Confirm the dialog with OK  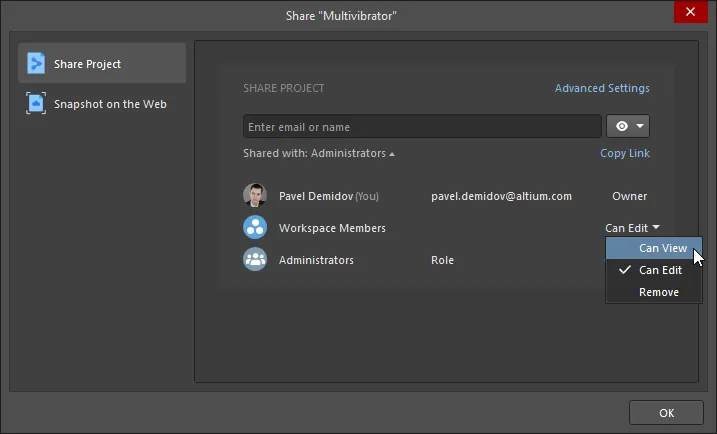666,413
